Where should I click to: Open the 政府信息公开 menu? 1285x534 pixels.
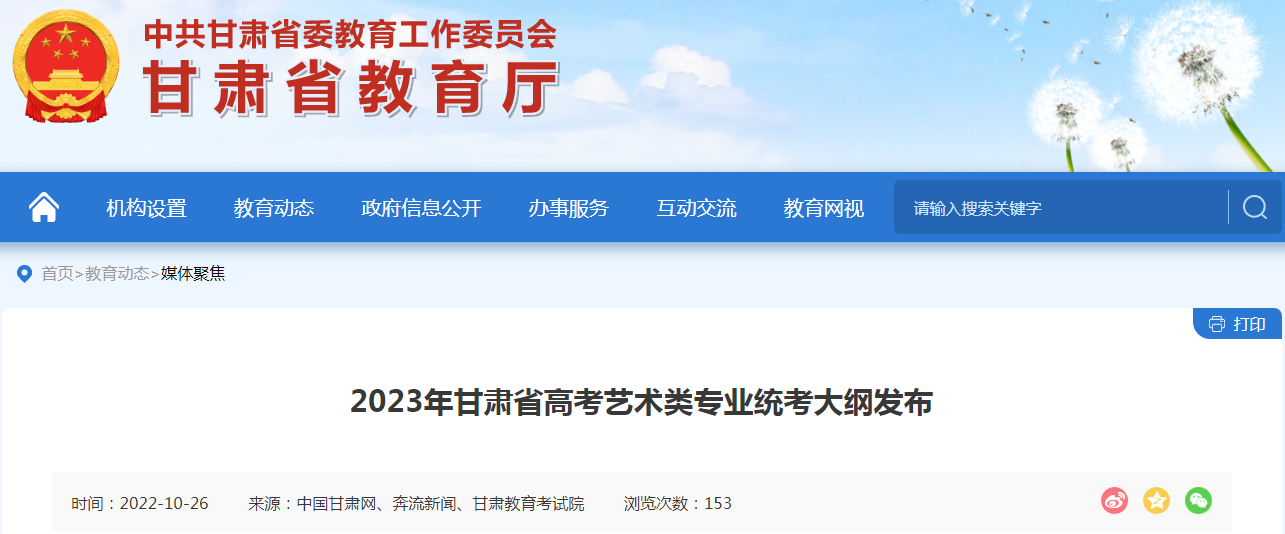pyautogui.click(x=421, y=208)
